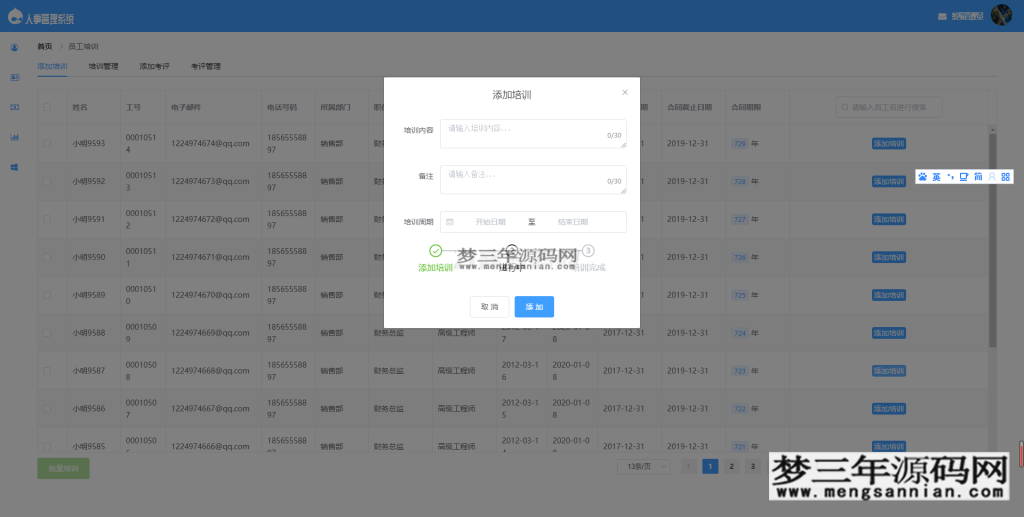
Task: Click the 723 contract term tag
Action: click(739, 371)
